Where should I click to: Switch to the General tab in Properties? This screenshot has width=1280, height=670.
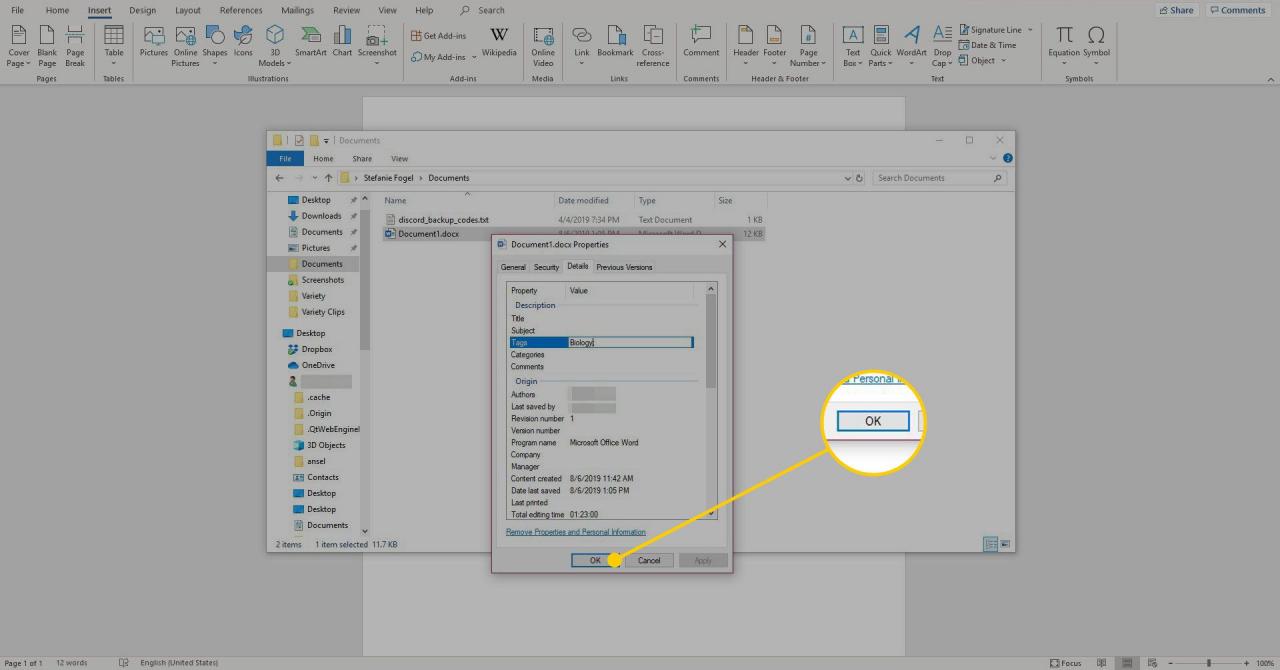513,267
